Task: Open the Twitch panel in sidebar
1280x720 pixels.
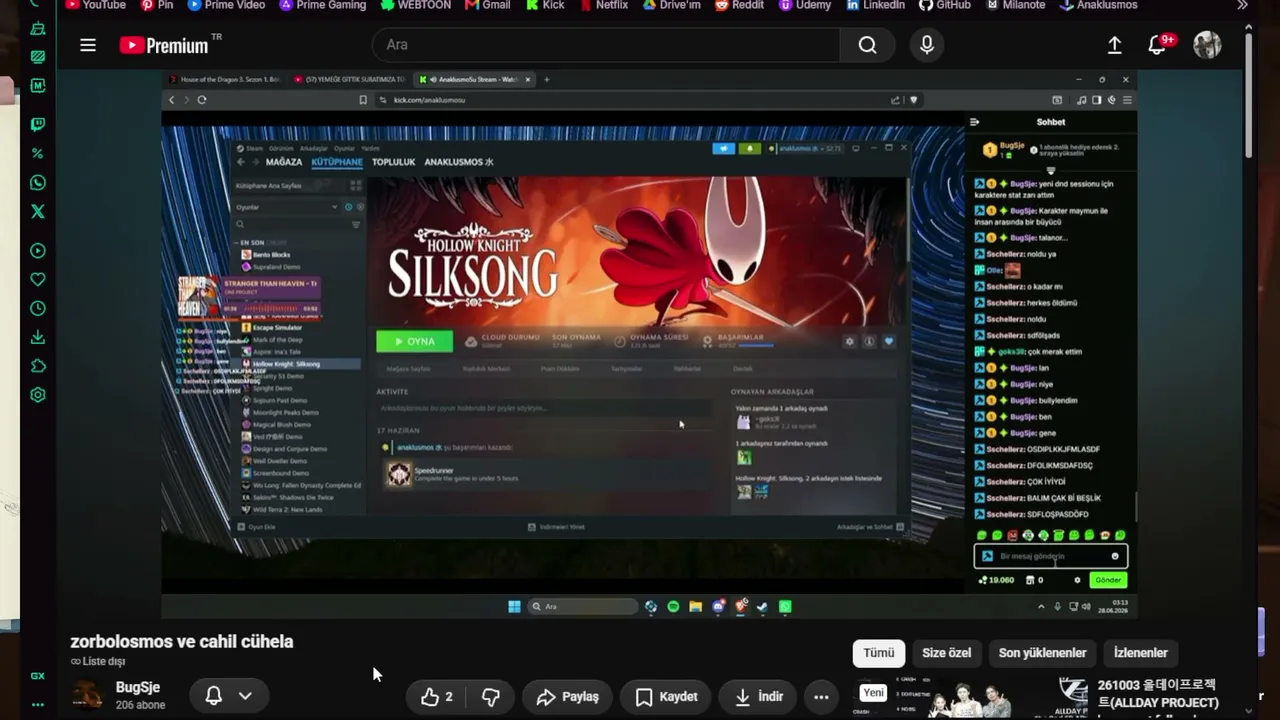Action: point(38,125)
